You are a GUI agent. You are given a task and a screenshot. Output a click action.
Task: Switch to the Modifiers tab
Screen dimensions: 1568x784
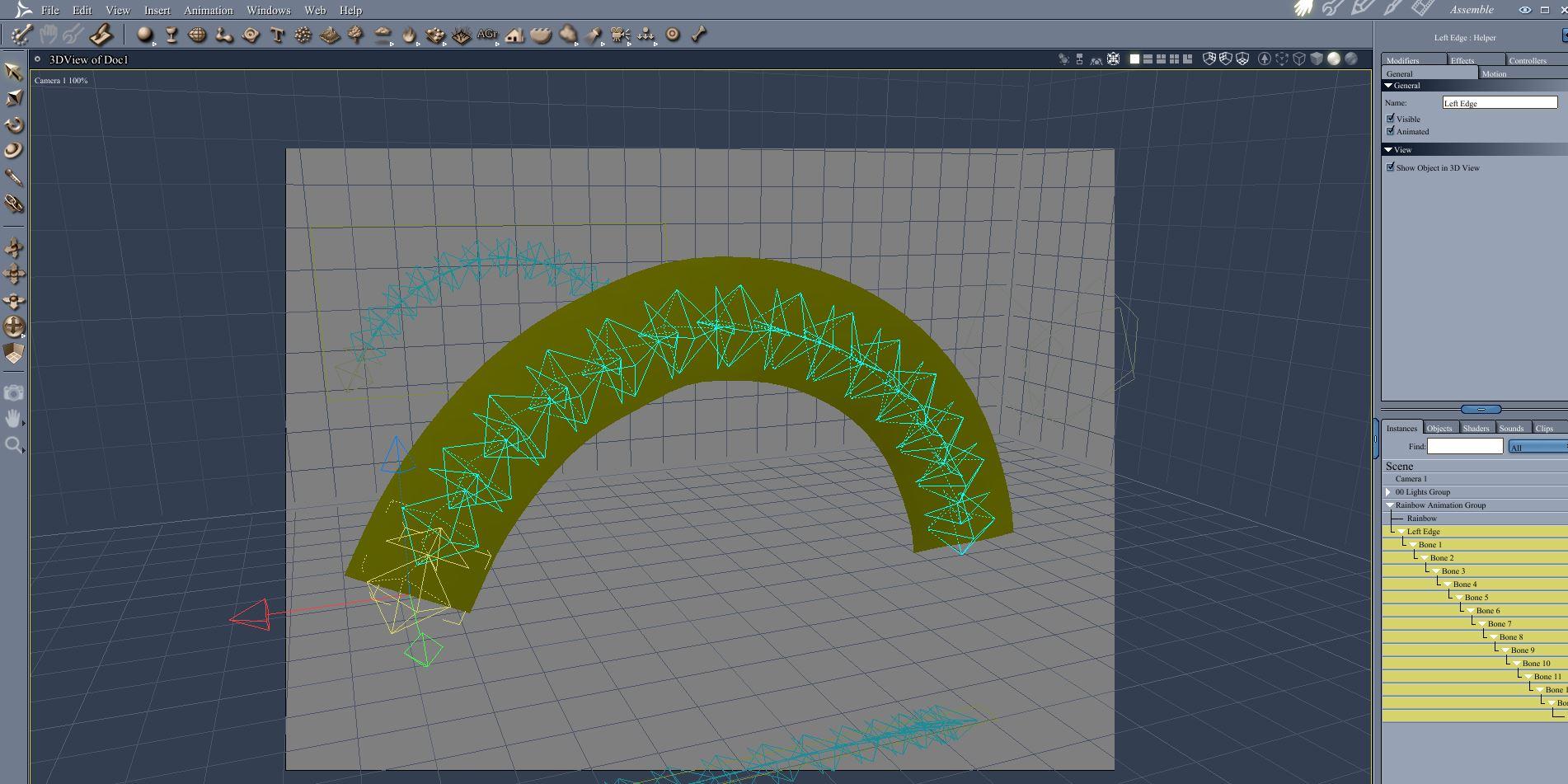coord(1414,60)
